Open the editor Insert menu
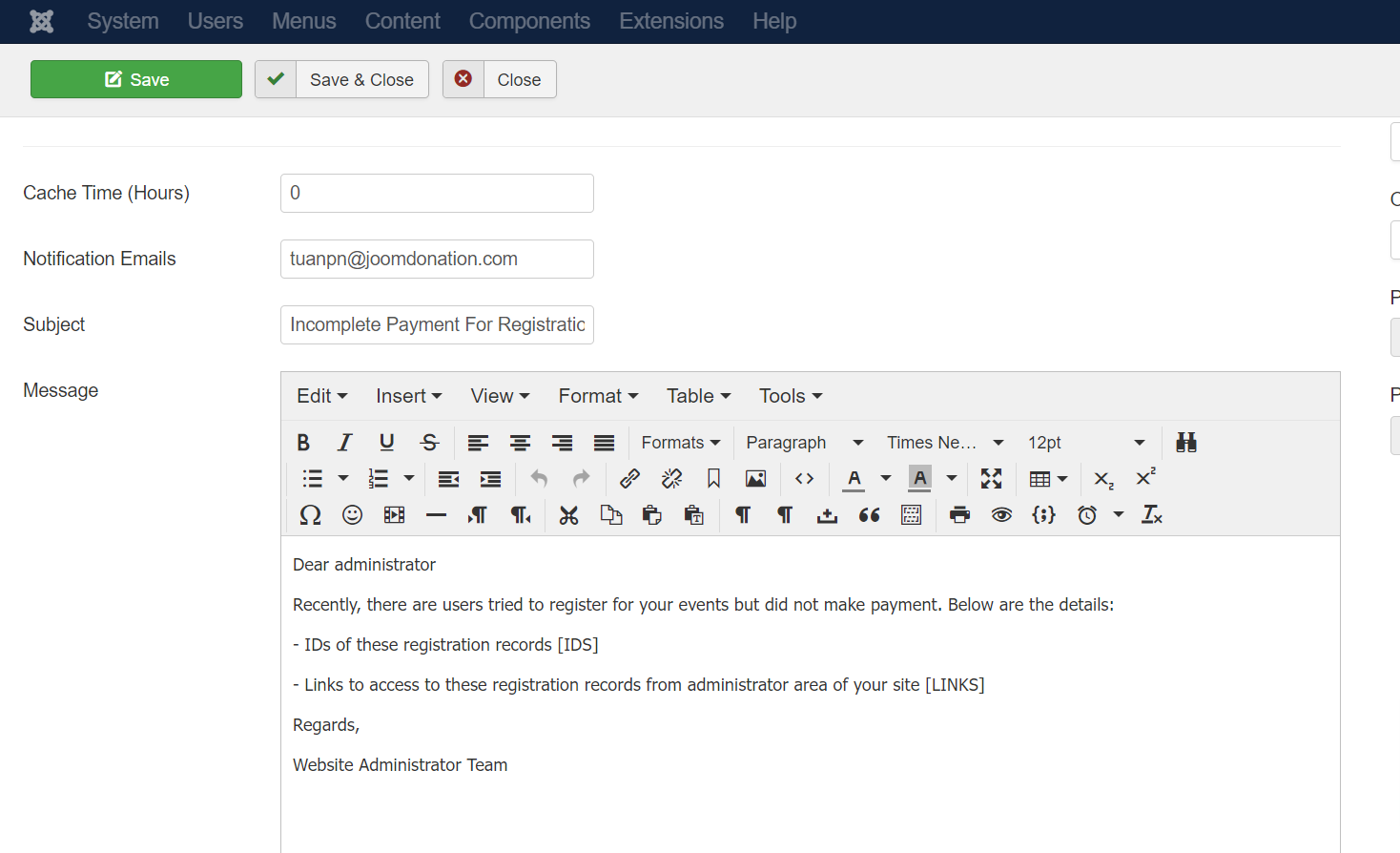 [x=409, y=396]
